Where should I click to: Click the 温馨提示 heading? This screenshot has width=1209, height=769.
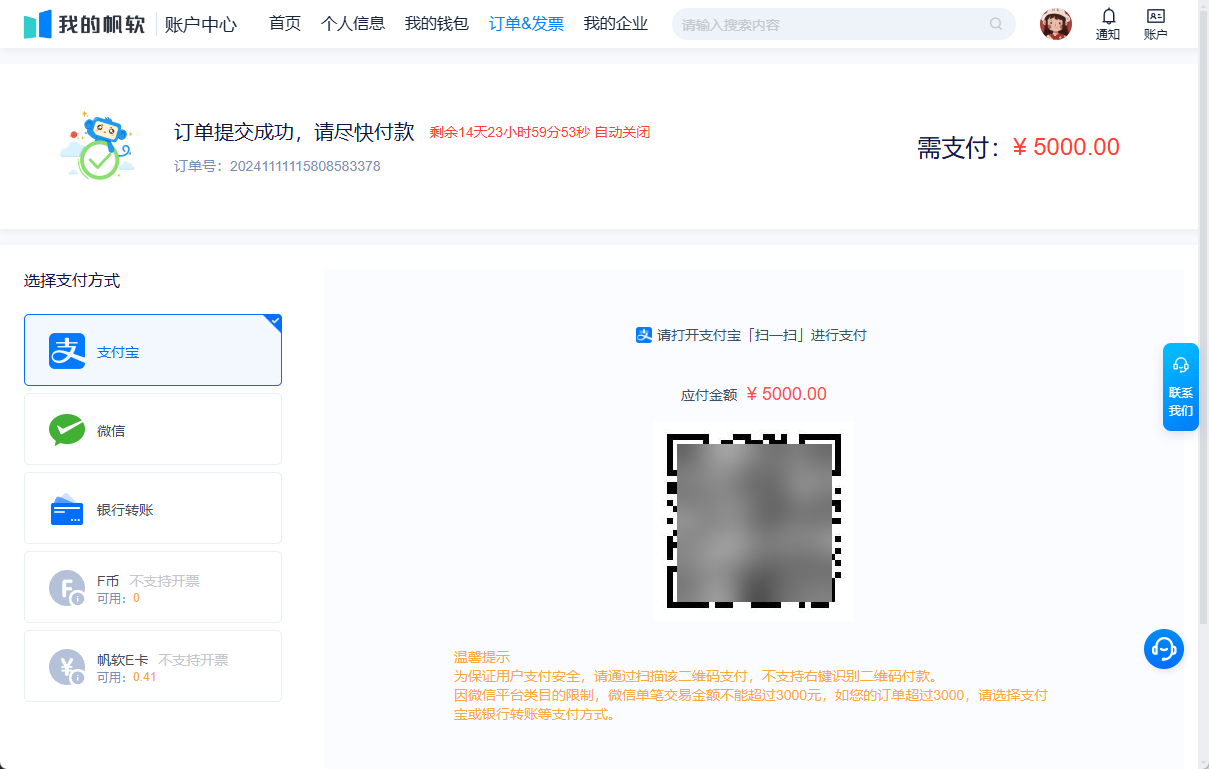pyautogui.click(x=482, y=657)
